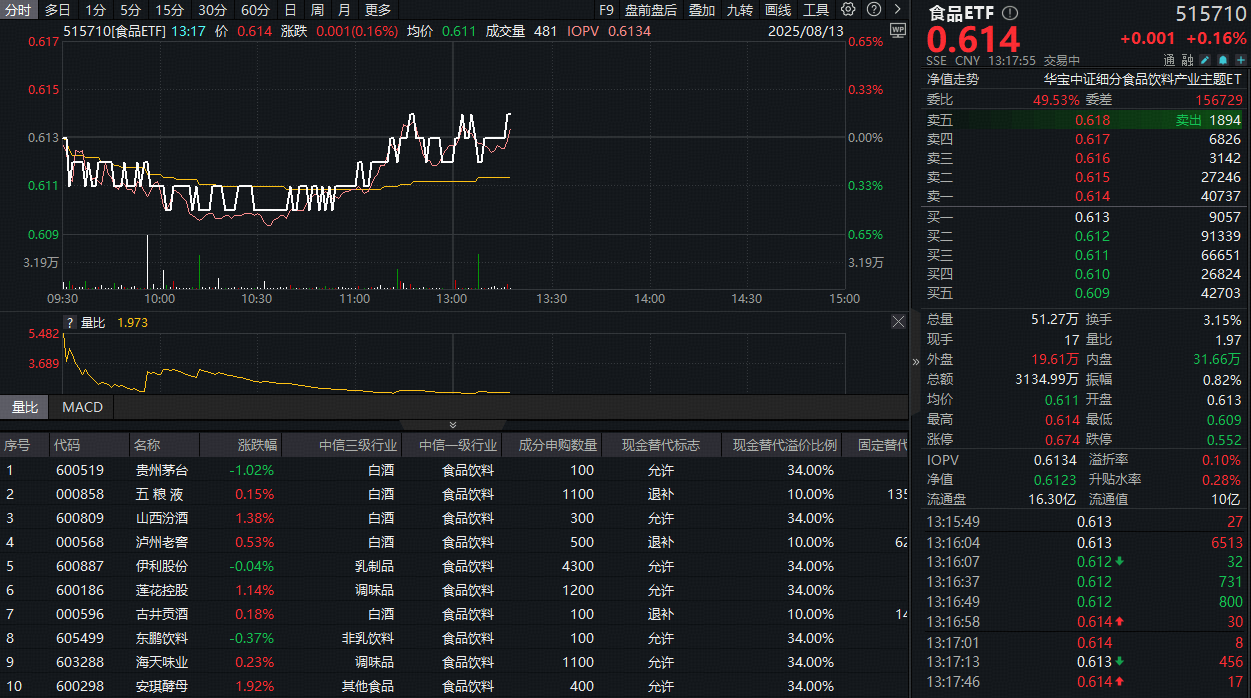
Task: Select the 15分 period tab
Action: pyautogui.click(x=169, y=10)
